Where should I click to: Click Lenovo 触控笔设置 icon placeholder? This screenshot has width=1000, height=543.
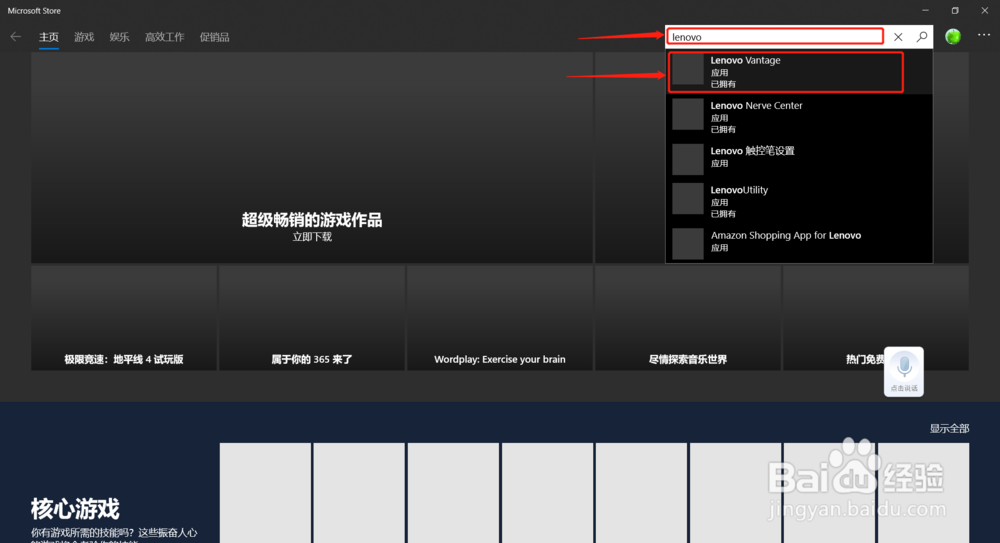pyautogui.click(x=688, y=160)
